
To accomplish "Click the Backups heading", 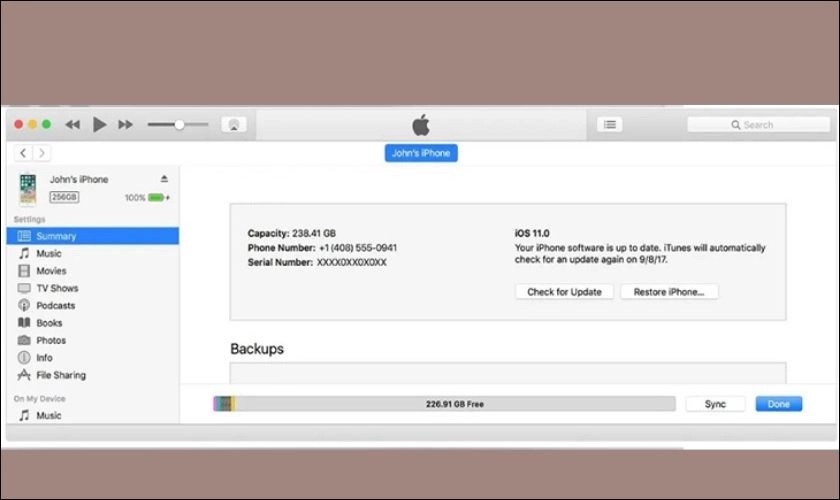I will click(x=257, y=349).
